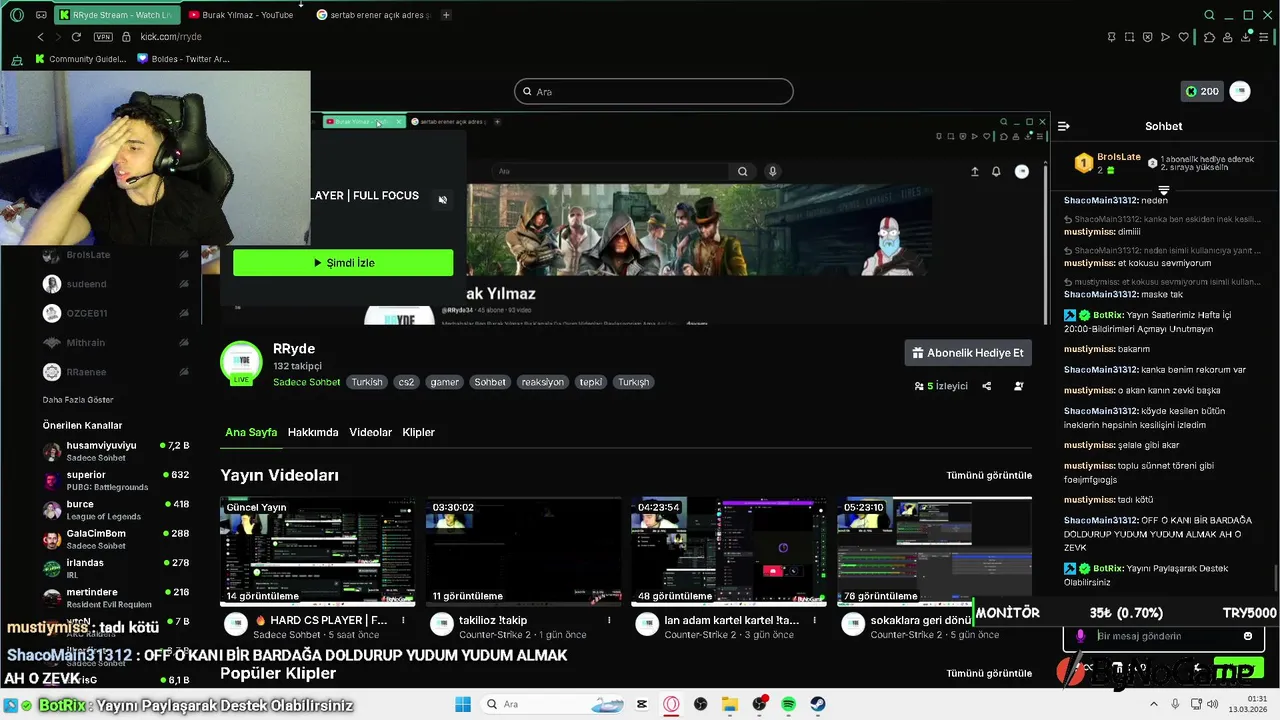The width and height of the screenshot is (1280, 720).
Task: Open the 03:30:02 takilioz video thumbnail
Action: tap(523, 552)
